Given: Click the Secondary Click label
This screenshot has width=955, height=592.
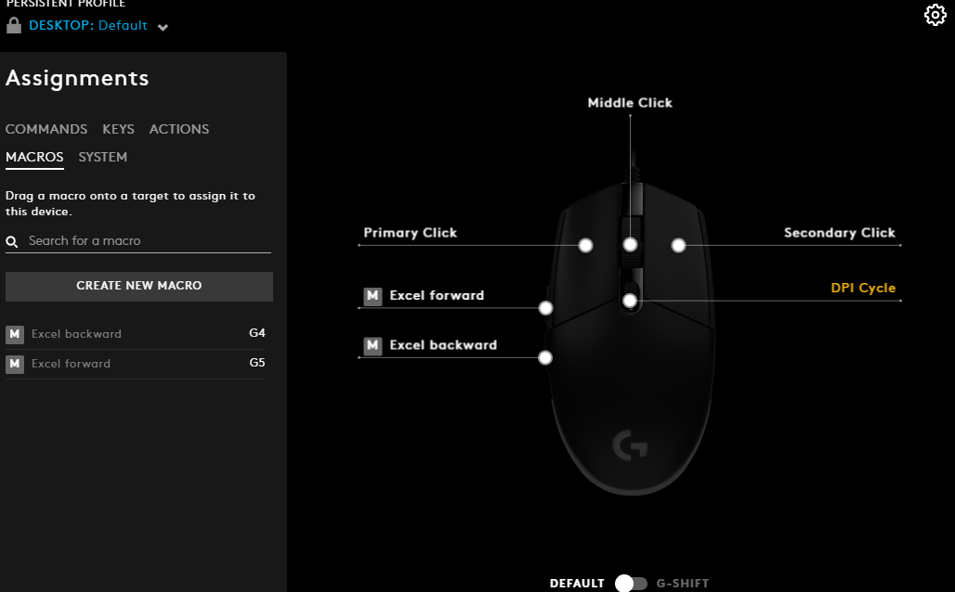Looking at the screenshot, I should (x=839, y=233).
